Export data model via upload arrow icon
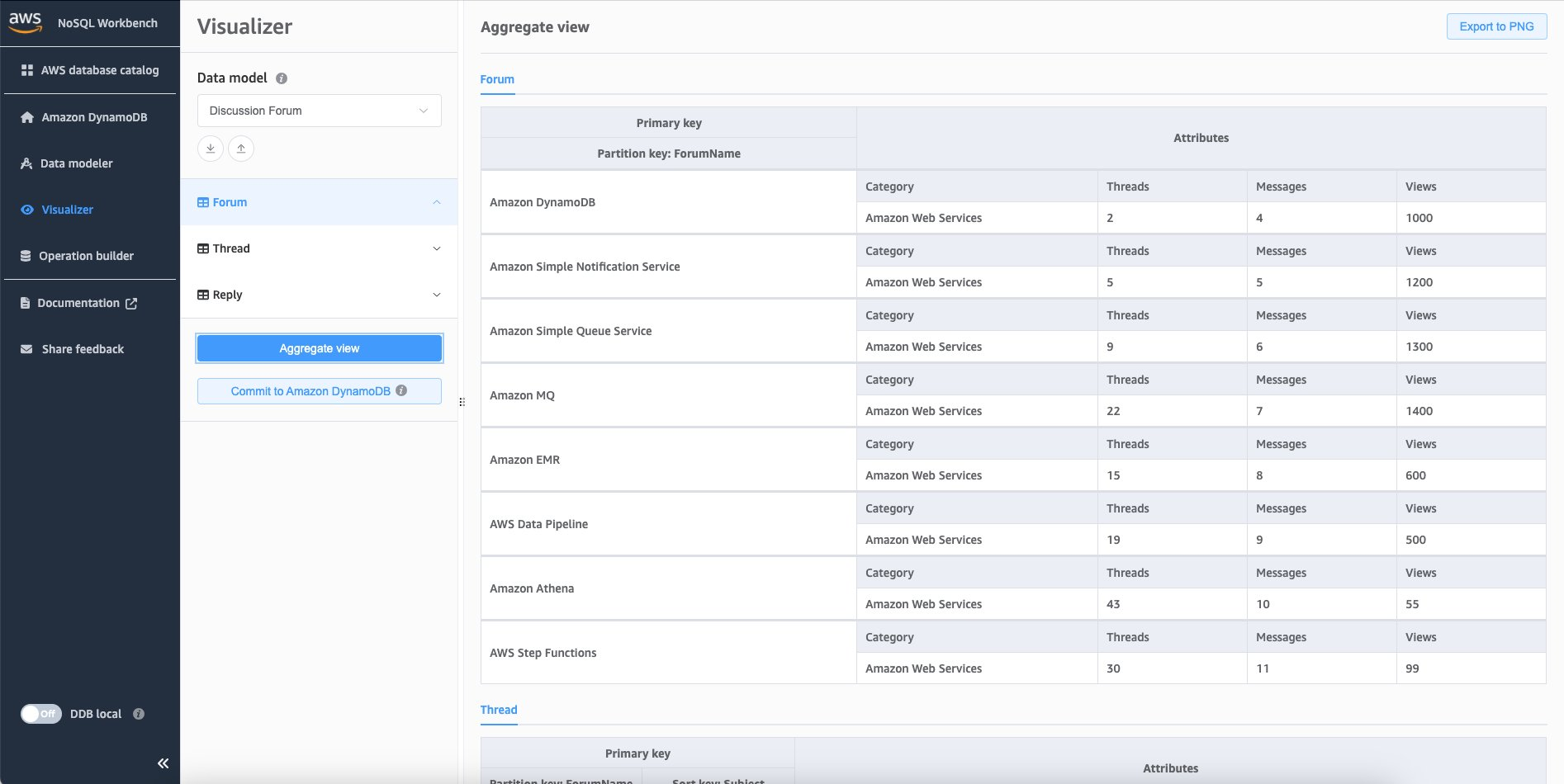 tap(240, 149)
